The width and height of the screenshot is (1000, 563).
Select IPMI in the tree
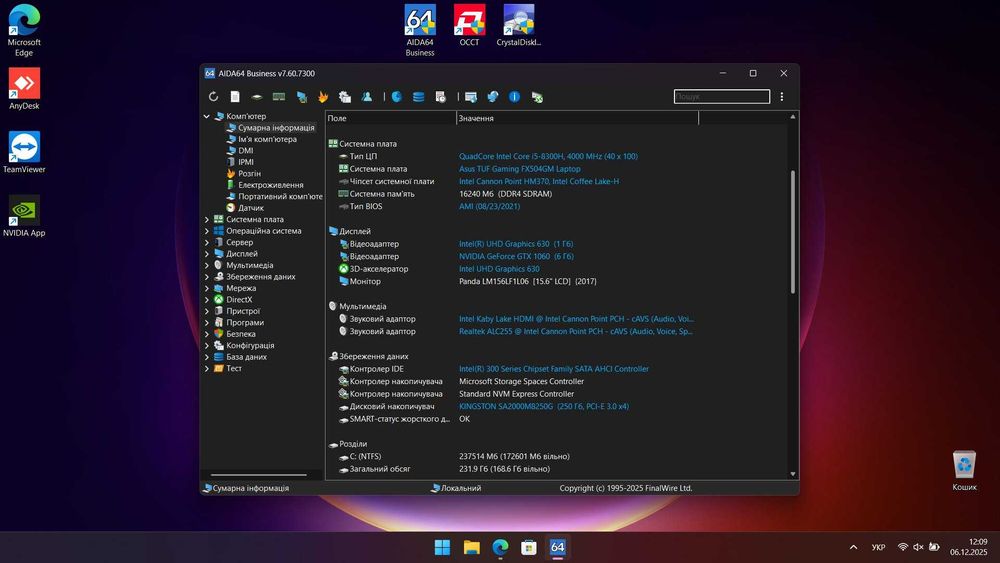(246, 162)
